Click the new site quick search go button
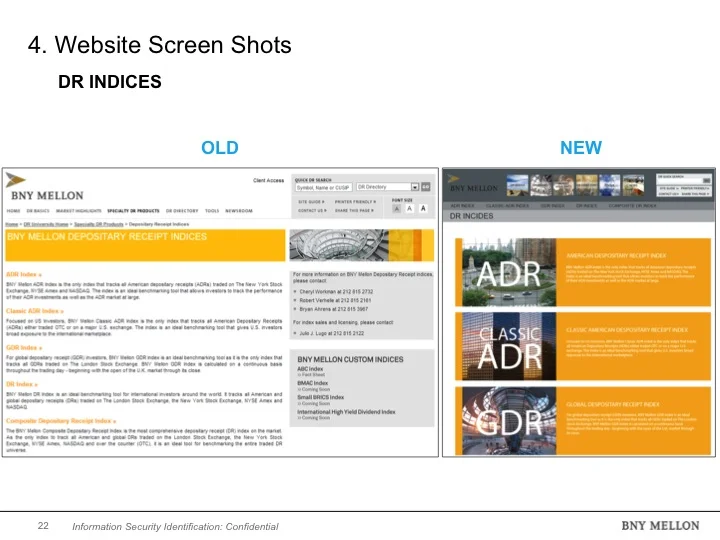The width and height of the screenshot is (720, 540). pyautogui.click(x=707, y=180)
